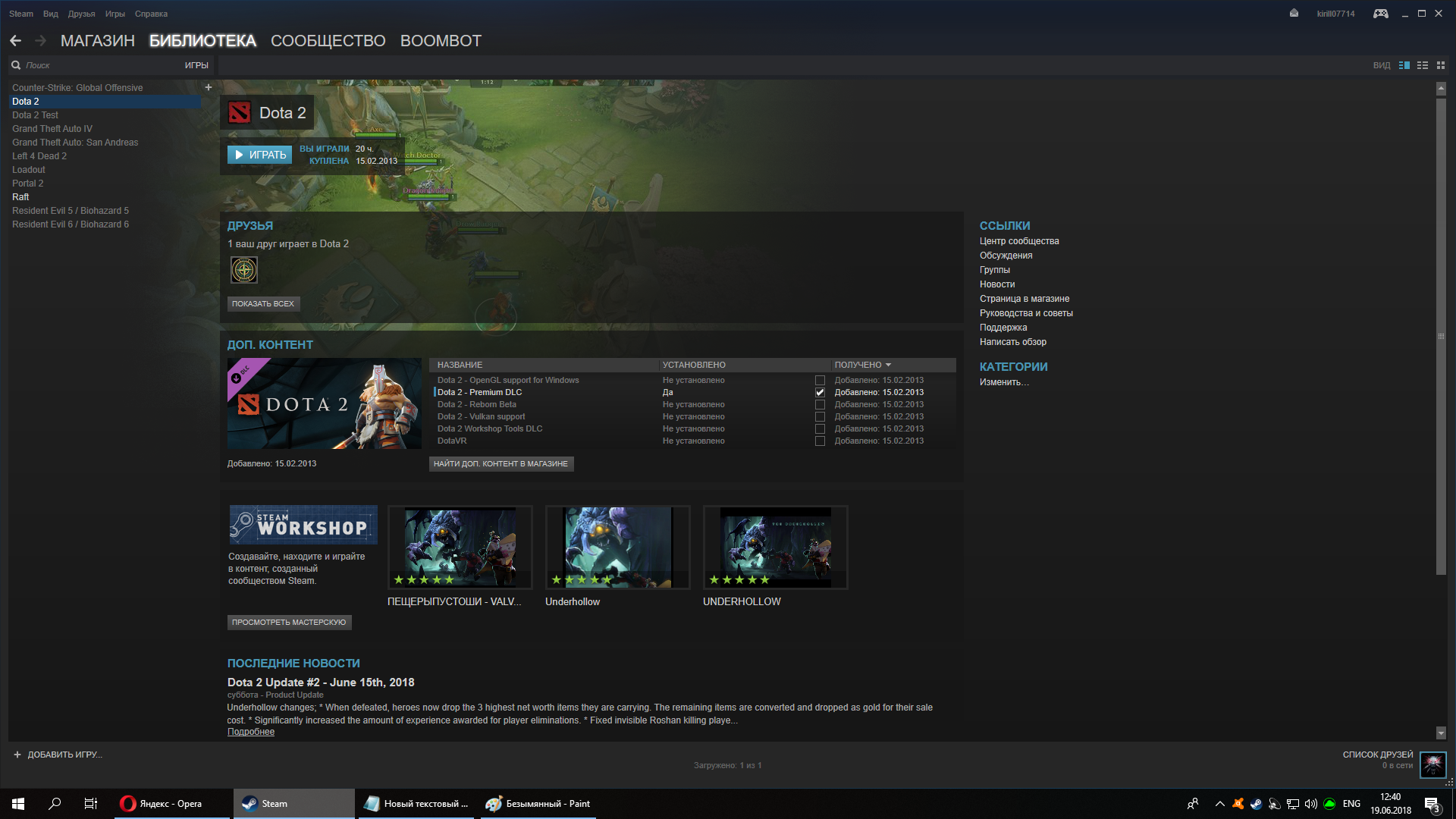The width and height of the screenshot is (1456, 819).
Task: Open Центр сообщества link
Action: [1019, 241]
